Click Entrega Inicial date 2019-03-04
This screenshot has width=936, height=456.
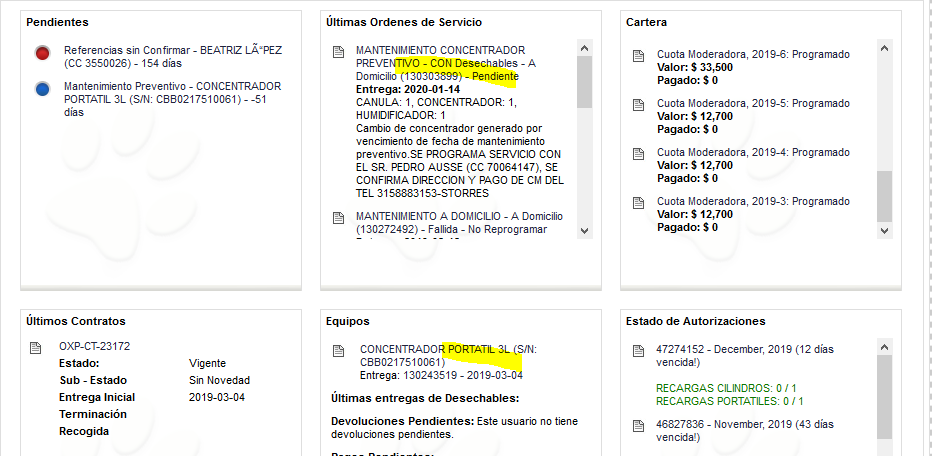pos(217,398)
